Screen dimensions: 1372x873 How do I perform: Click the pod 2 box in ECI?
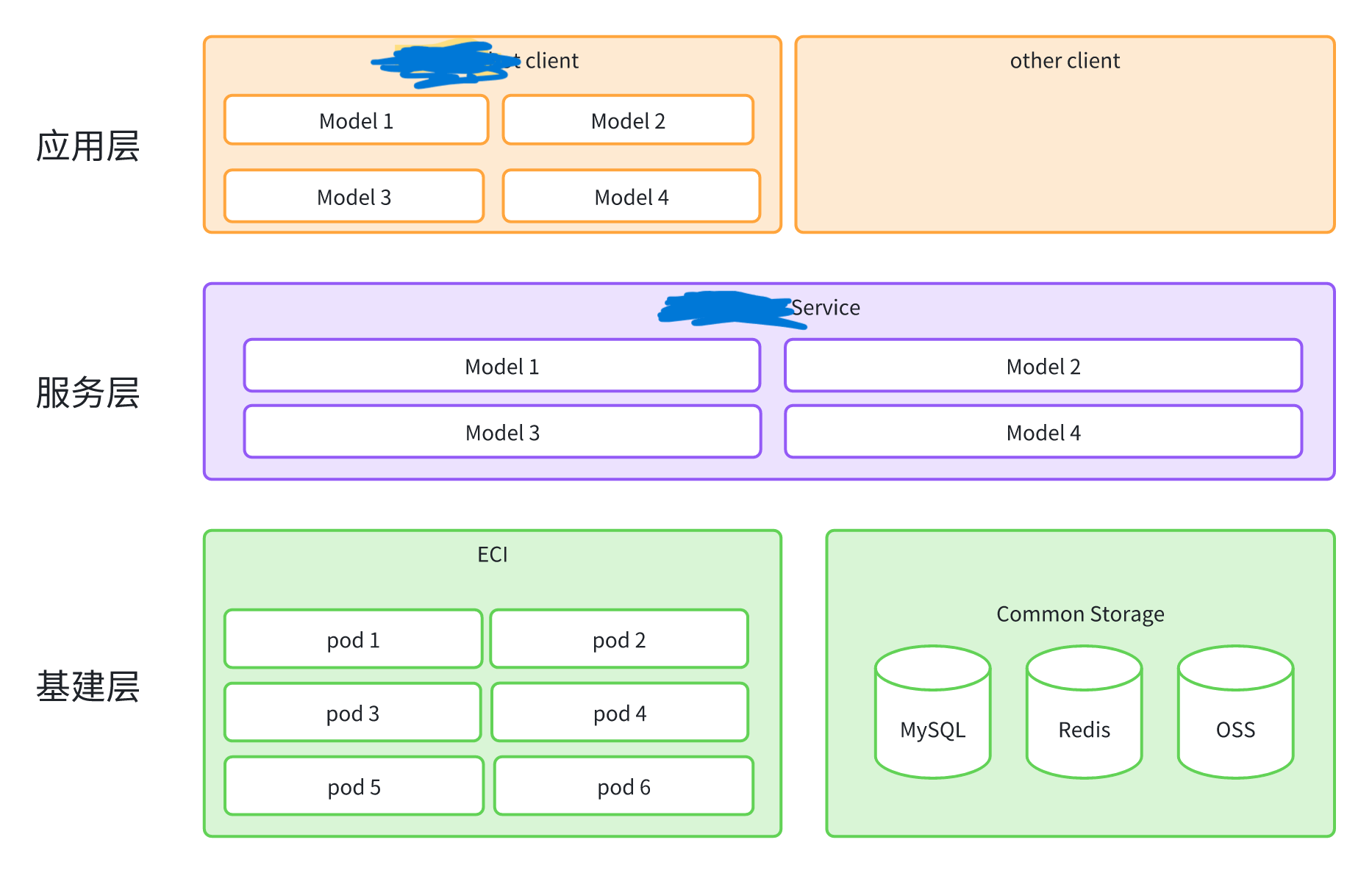[x=619, y=639]
